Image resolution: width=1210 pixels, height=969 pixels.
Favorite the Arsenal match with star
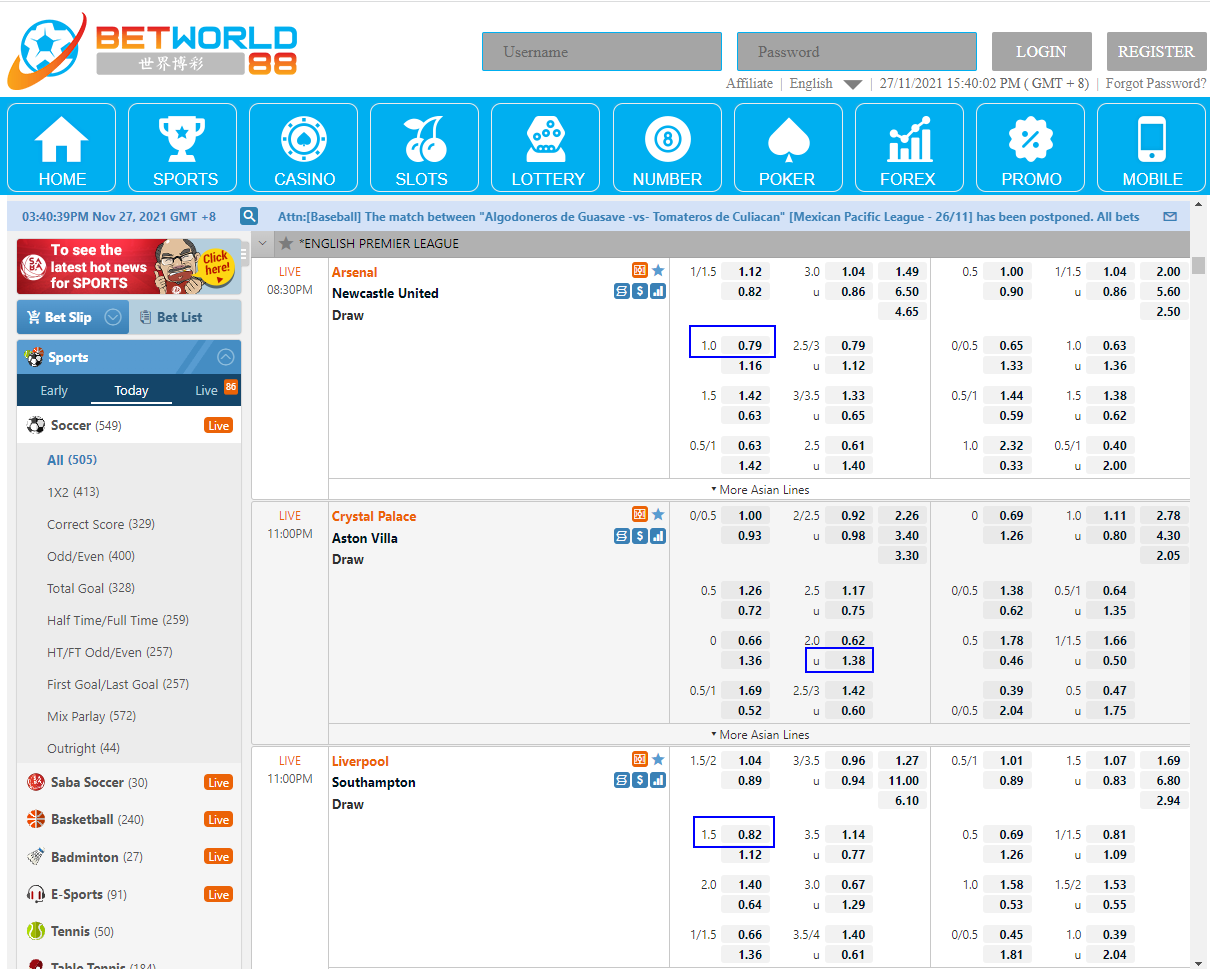coord(658,271)
